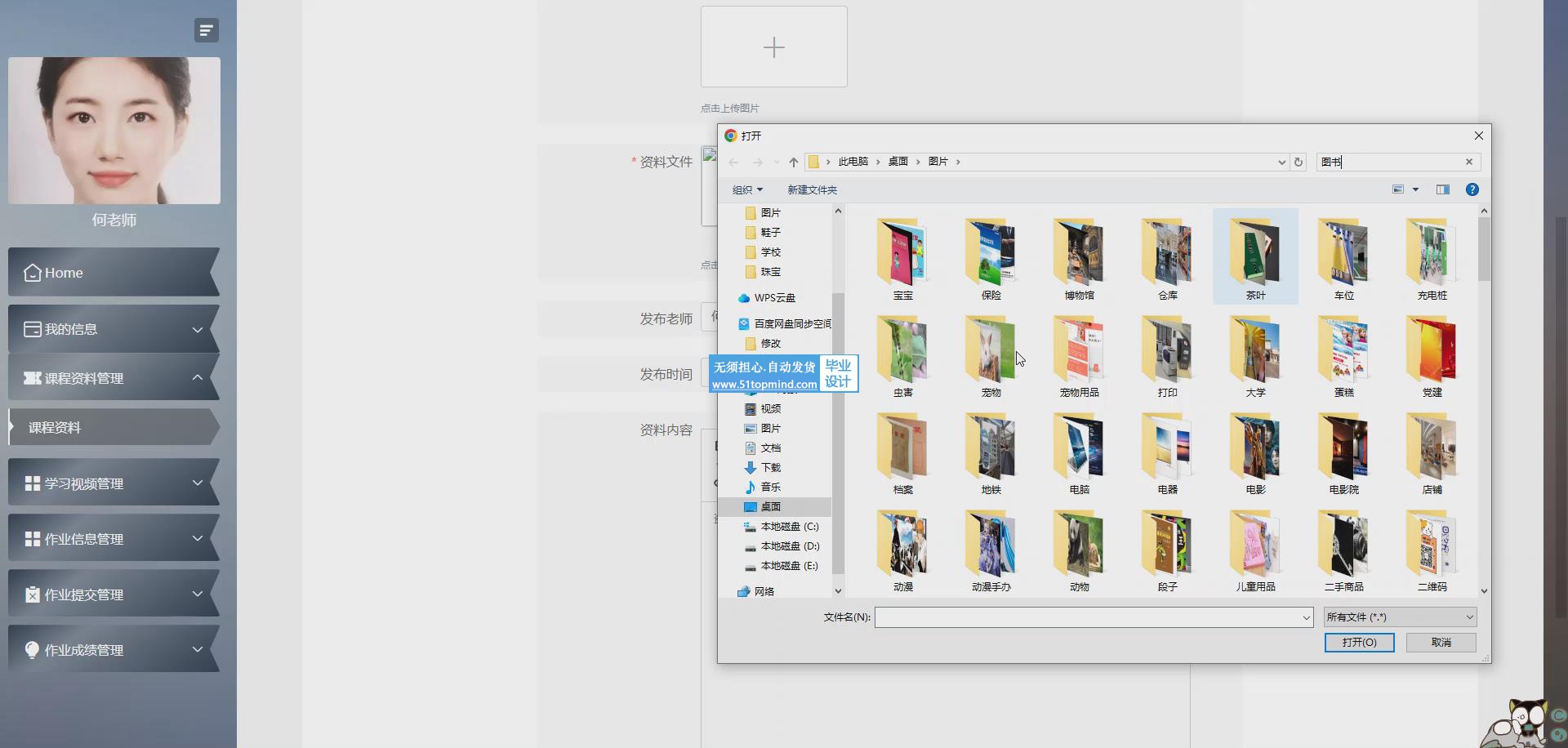
Task: Clear the search box text
Action: [x=1469, y=162]
